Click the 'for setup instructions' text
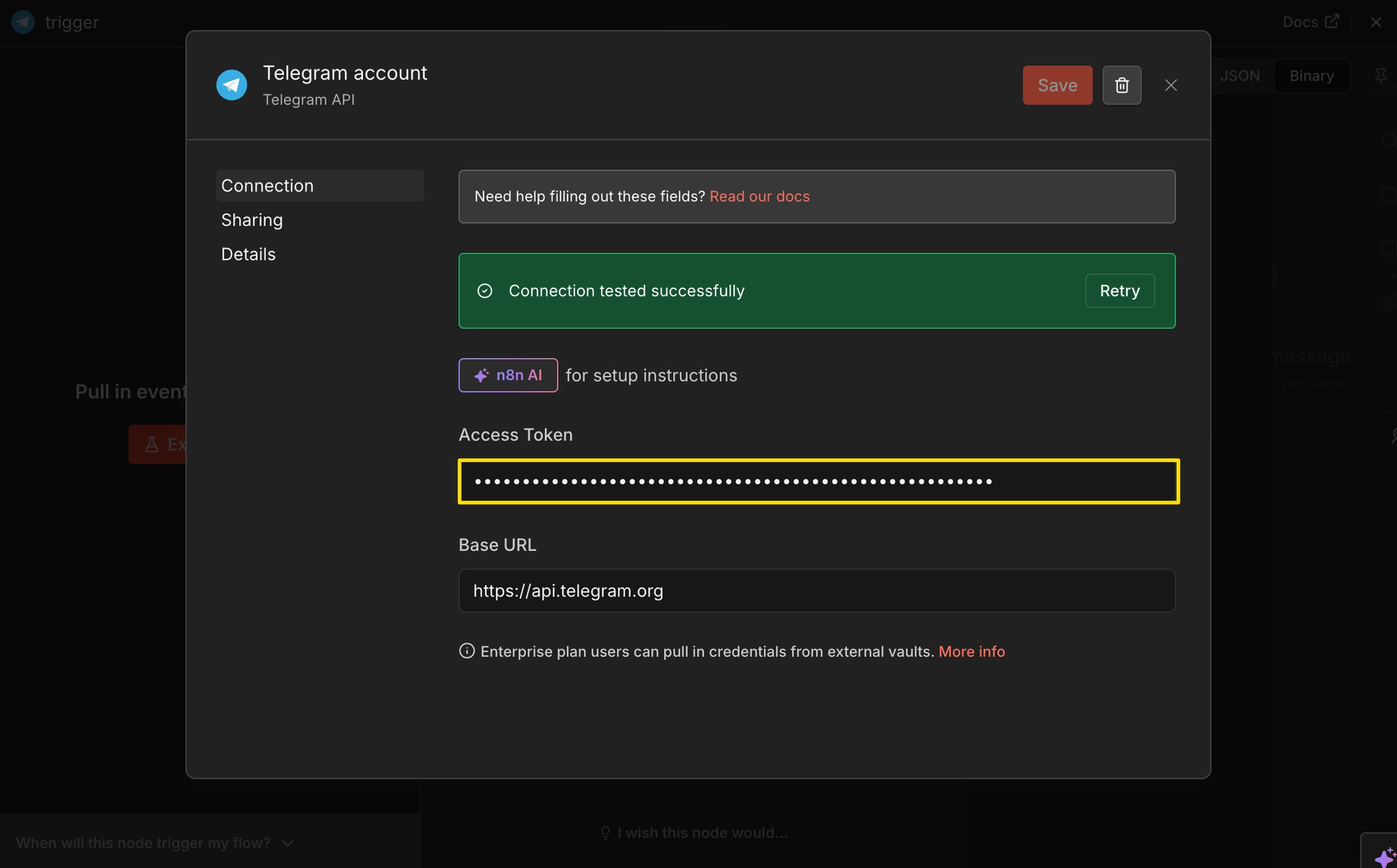 [651, 376]
